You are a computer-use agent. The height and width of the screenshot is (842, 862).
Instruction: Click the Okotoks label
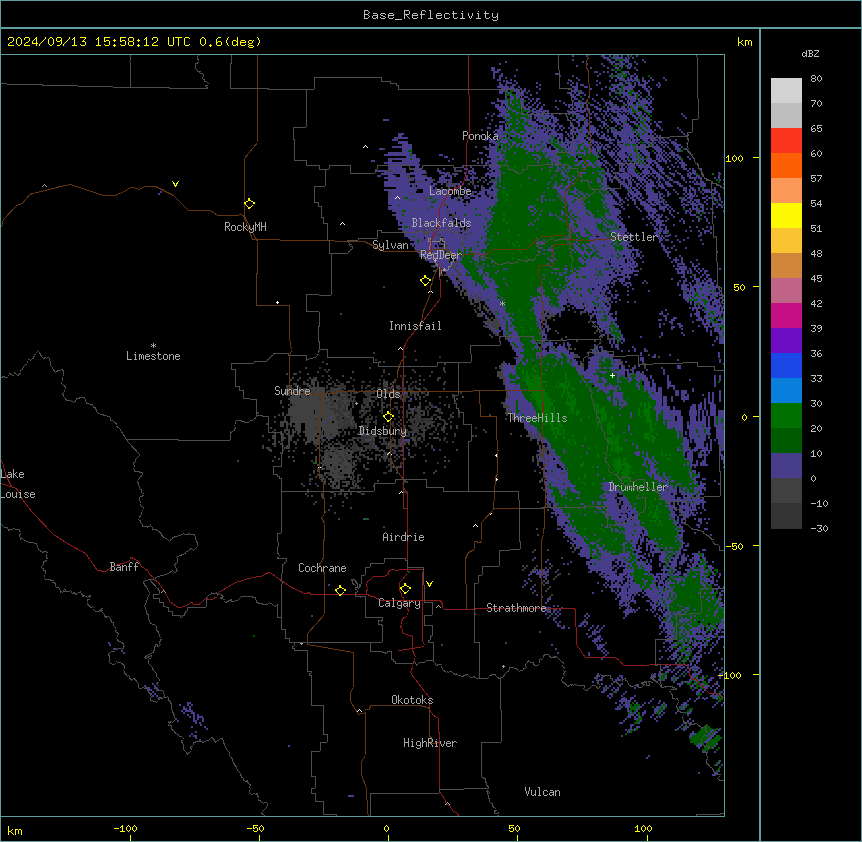tap(412, 700)
